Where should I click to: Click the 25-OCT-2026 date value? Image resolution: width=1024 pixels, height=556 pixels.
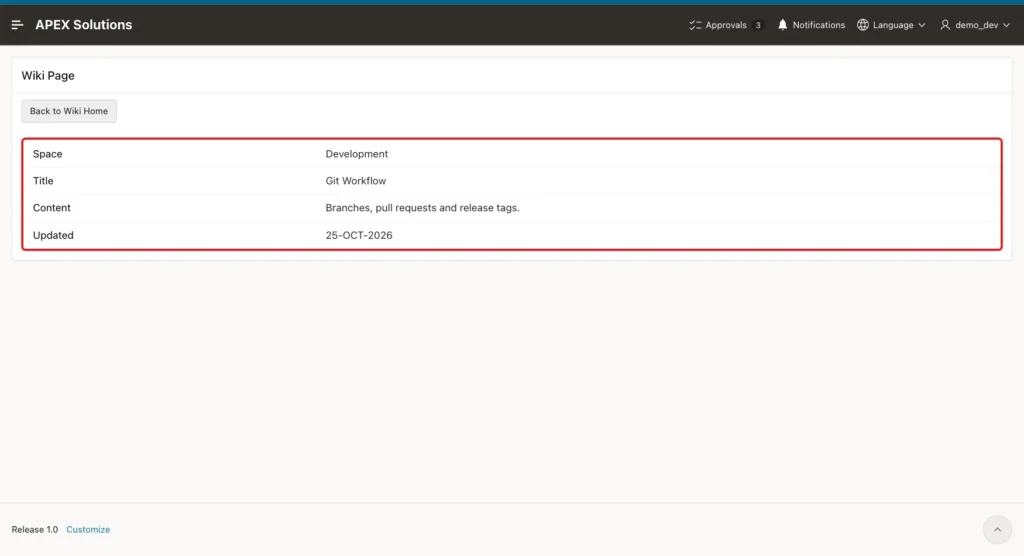point(359,235)
